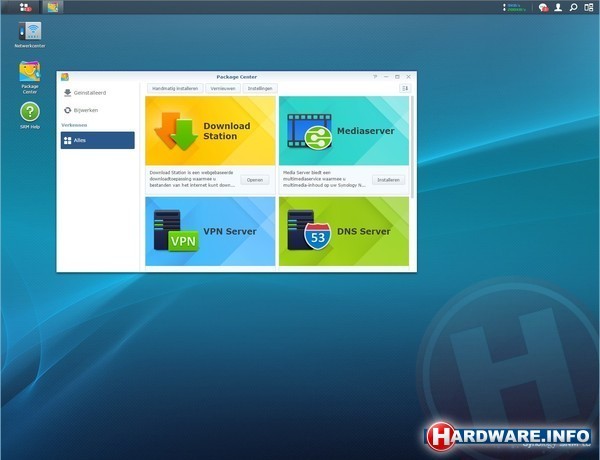Viewport: 600px width, 460px height.
Task: Open the user account menu icon
Action: tap(558, 7)
